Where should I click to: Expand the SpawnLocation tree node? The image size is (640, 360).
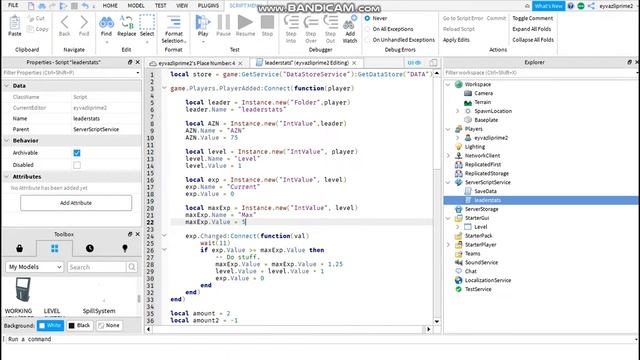click(458, 111)
